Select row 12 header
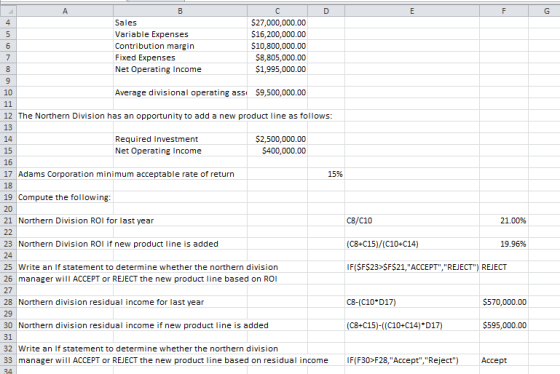The image size is (560, 374). coord(8,116)
